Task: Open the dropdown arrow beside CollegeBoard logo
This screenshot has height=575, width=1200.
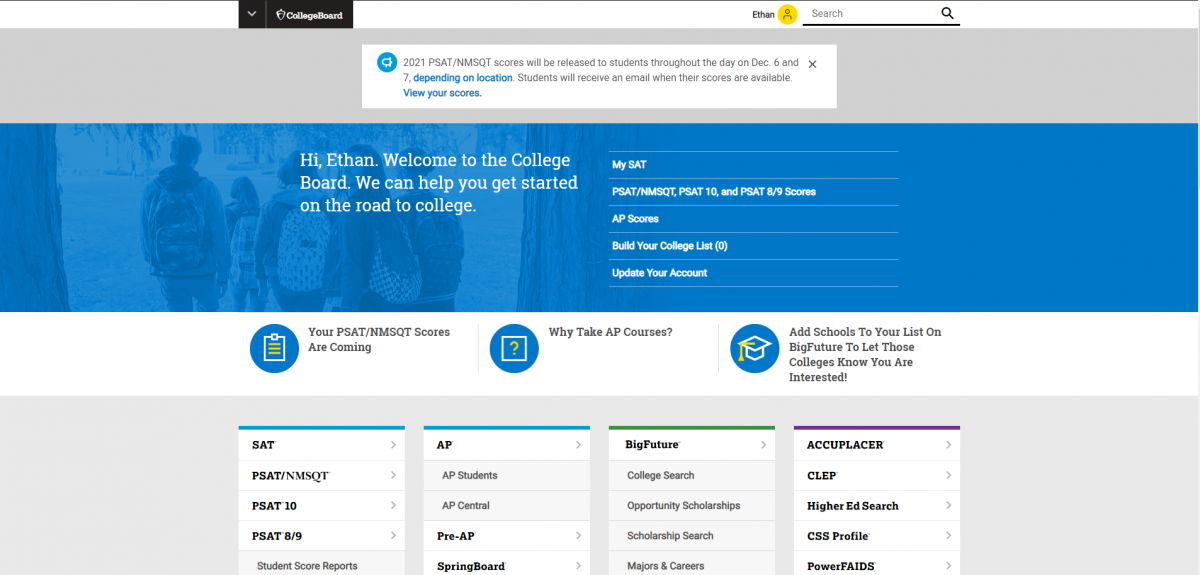Action: click(252, 14)
